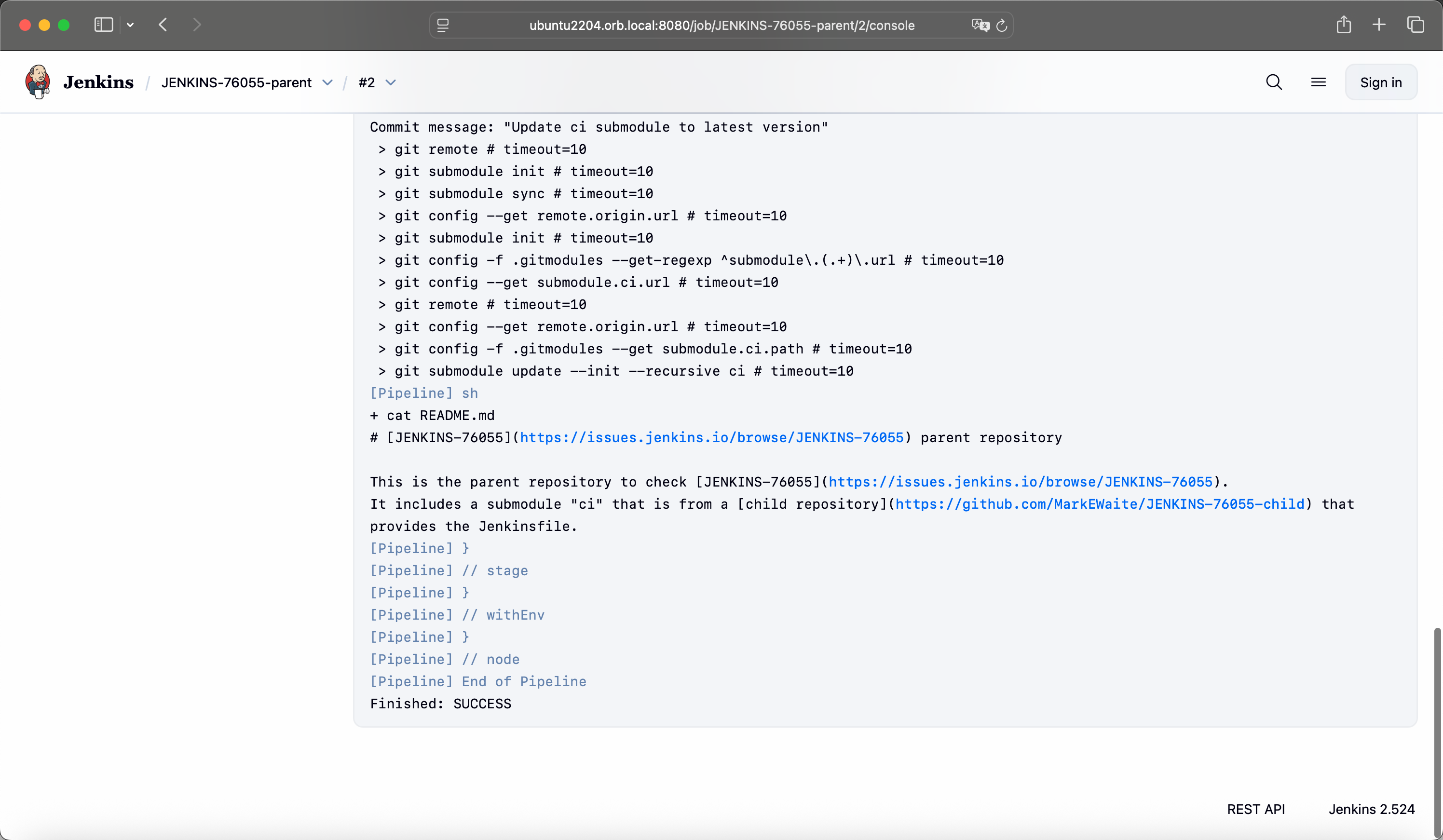Click the Jenkins 2.524 version label
1443x840 pixels.
(x=1372, y=809)
